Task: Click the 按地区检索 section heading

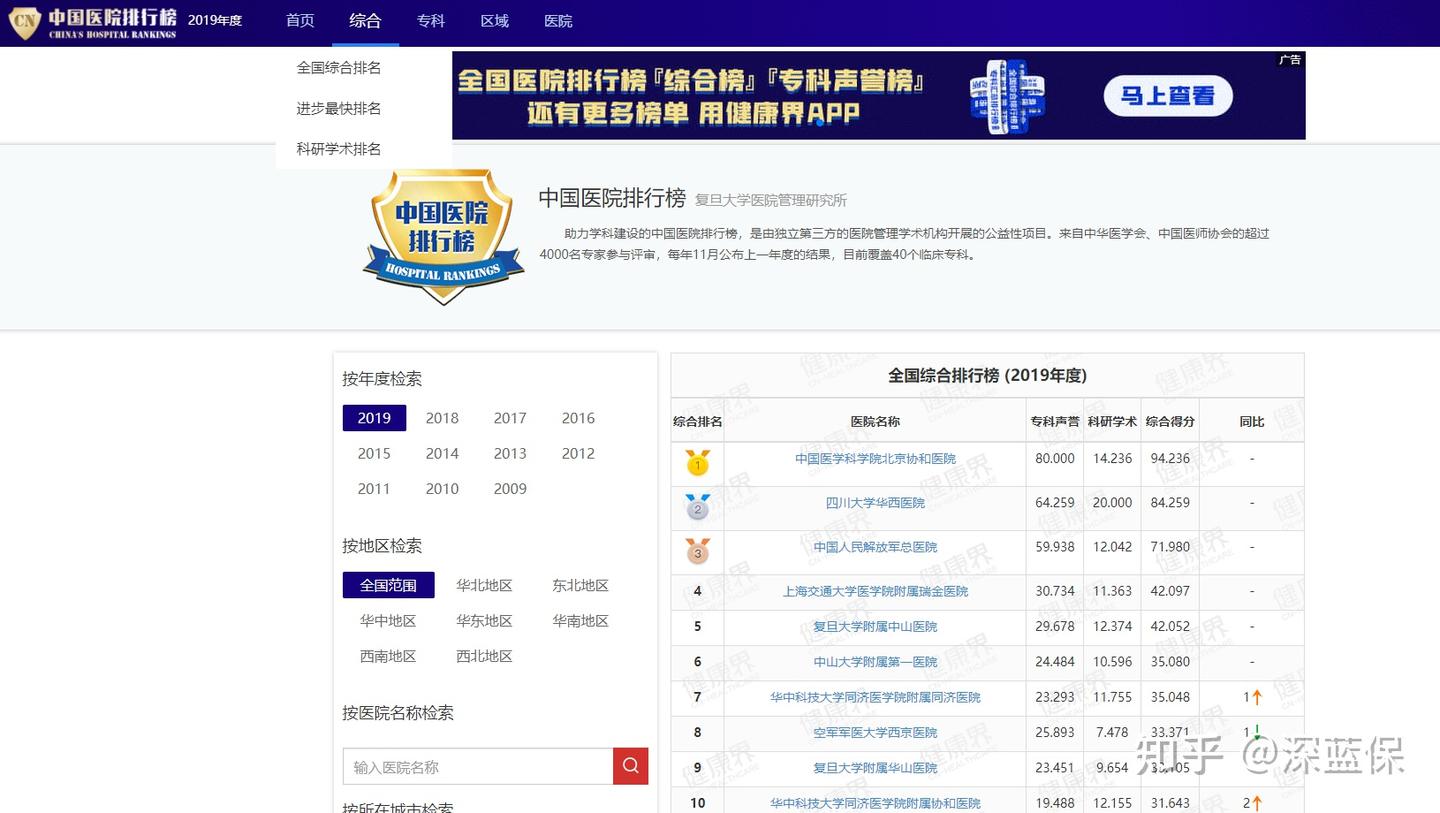Action: coord(382,546)
